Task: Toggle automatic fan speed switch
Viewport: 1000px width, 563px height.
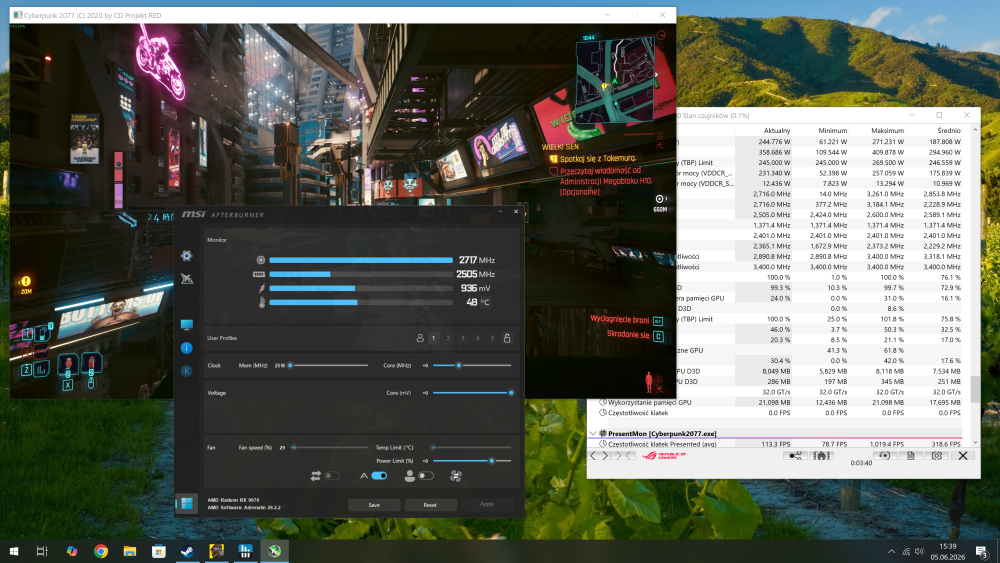Action: coord(379,476)
